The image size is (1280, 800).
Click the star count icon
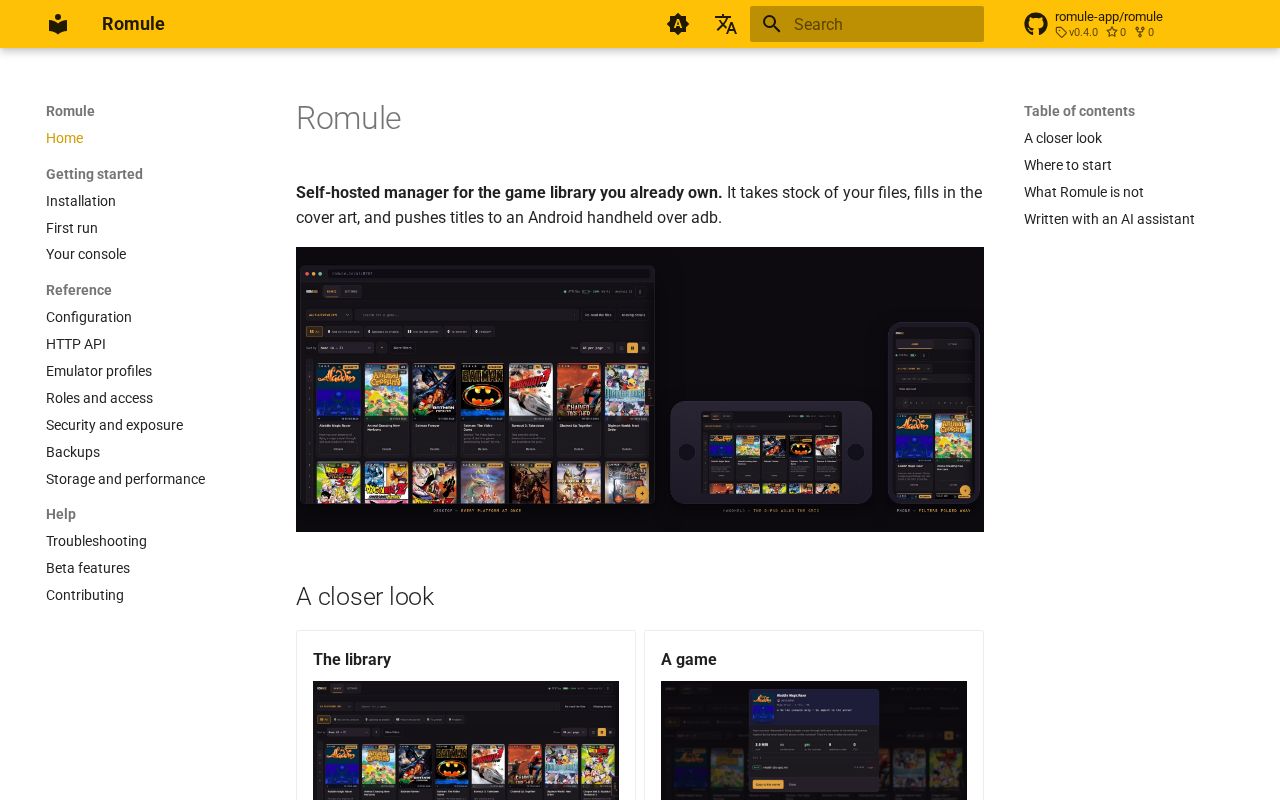1111,32
